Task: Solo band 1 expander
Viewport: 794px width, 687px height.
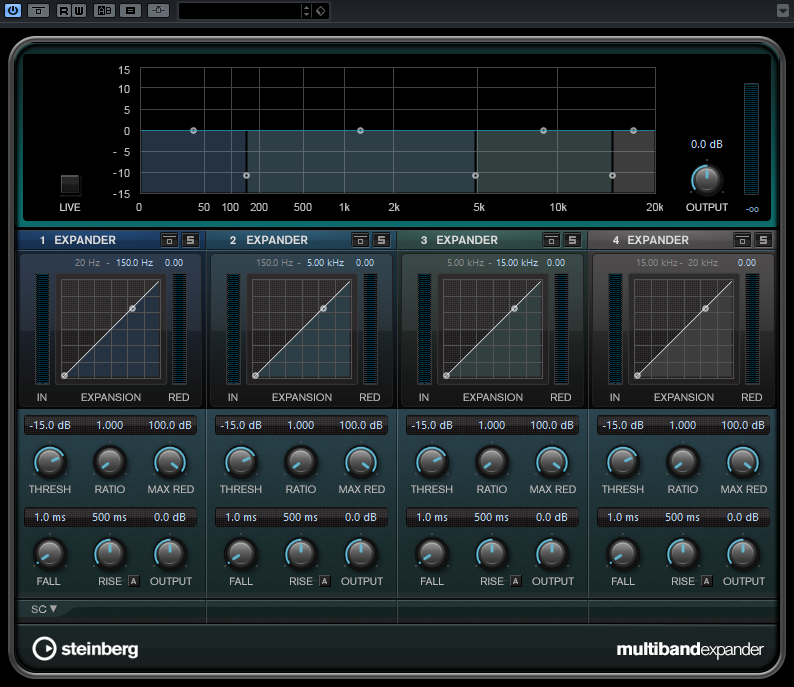Action: (x=190, y=240)
